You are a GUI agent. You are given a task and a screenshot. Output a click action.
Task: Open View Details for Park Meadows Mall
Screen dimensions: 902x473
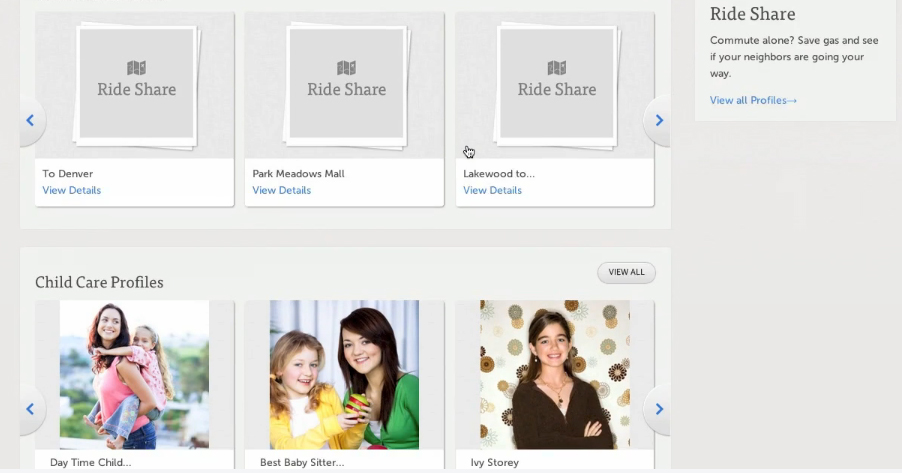pyautogui.click(x=281, y=190)
